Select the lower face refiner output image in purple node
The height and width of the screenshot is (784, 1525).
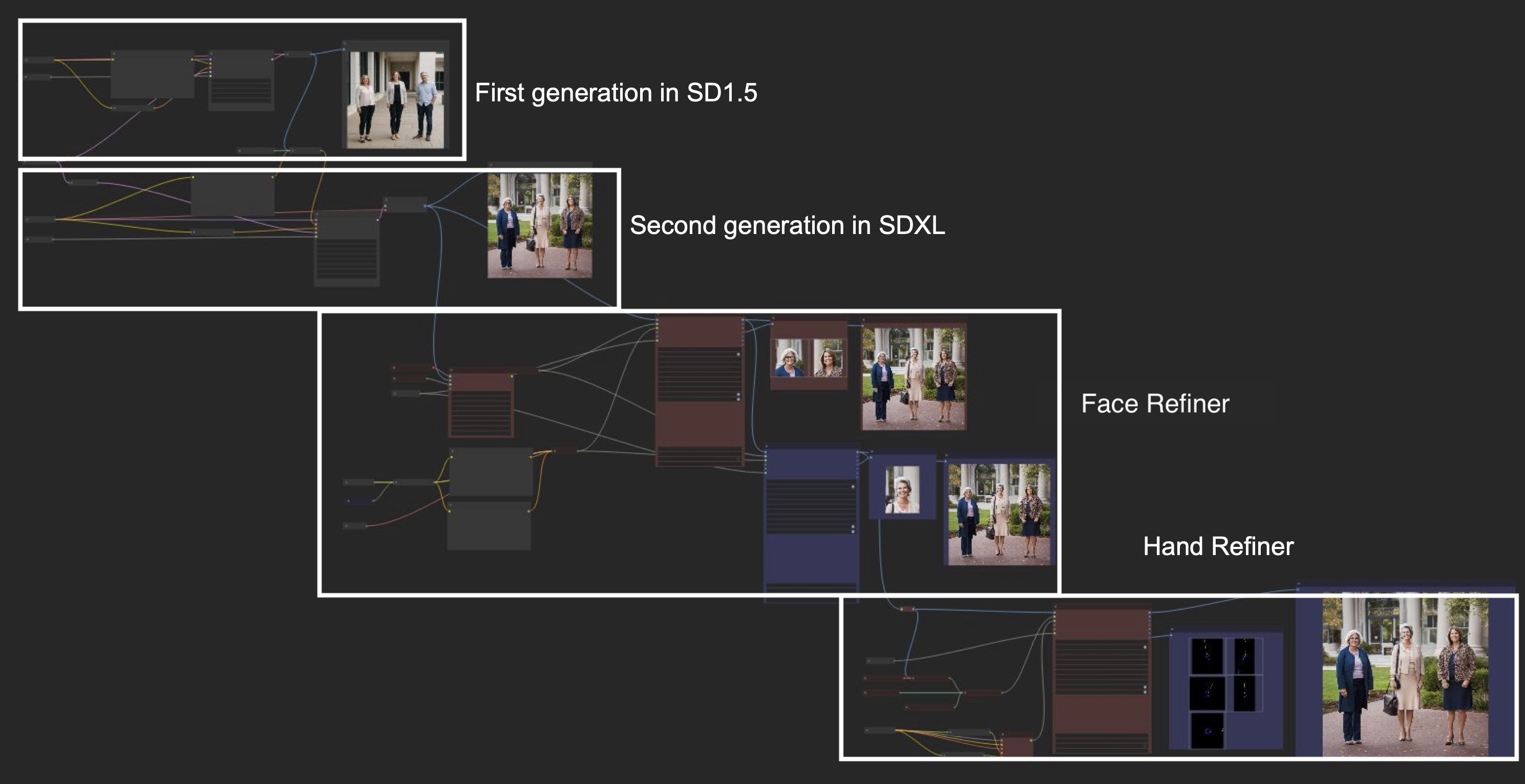pos(999,514)
